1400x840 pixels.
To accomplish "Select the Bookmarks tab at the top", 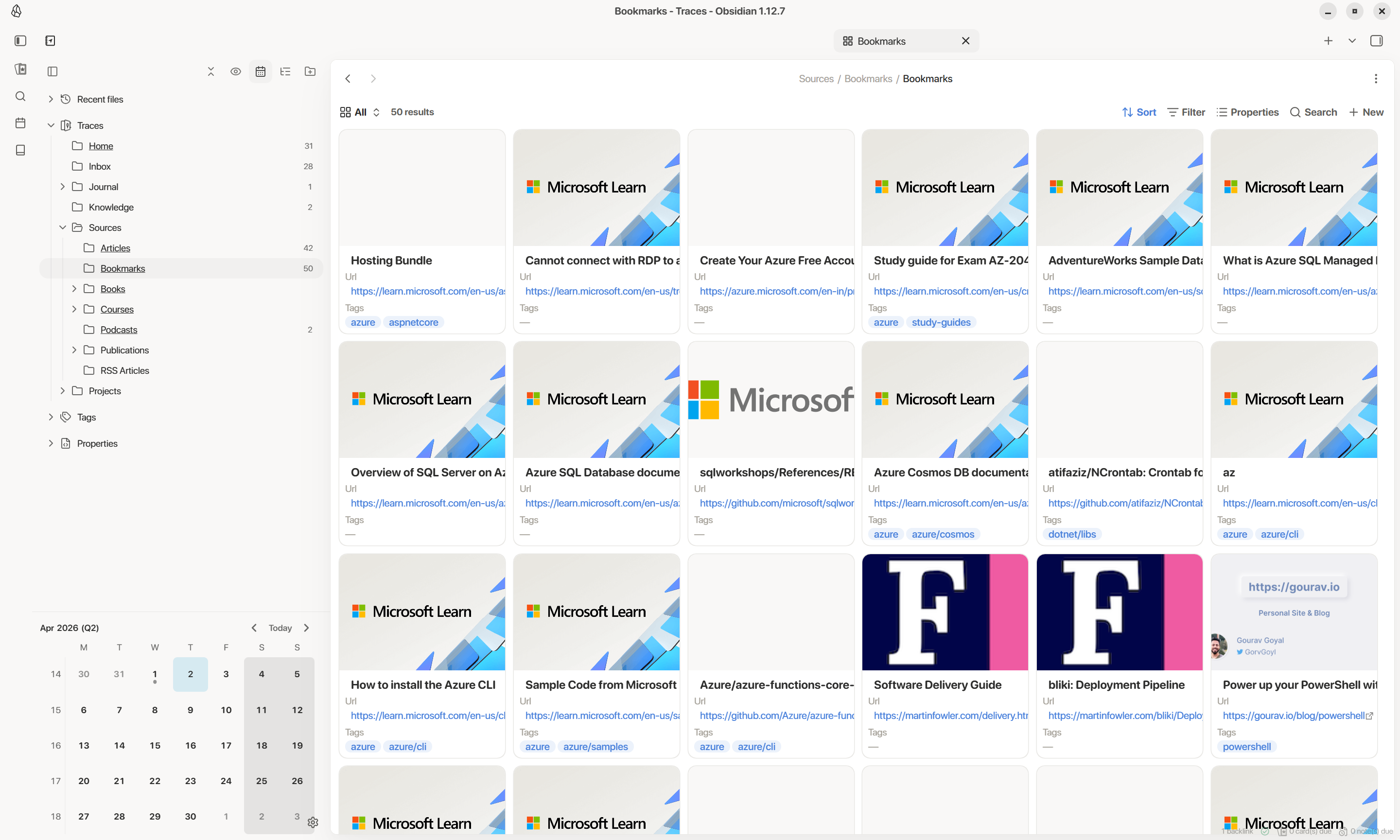I will point(883,40).
